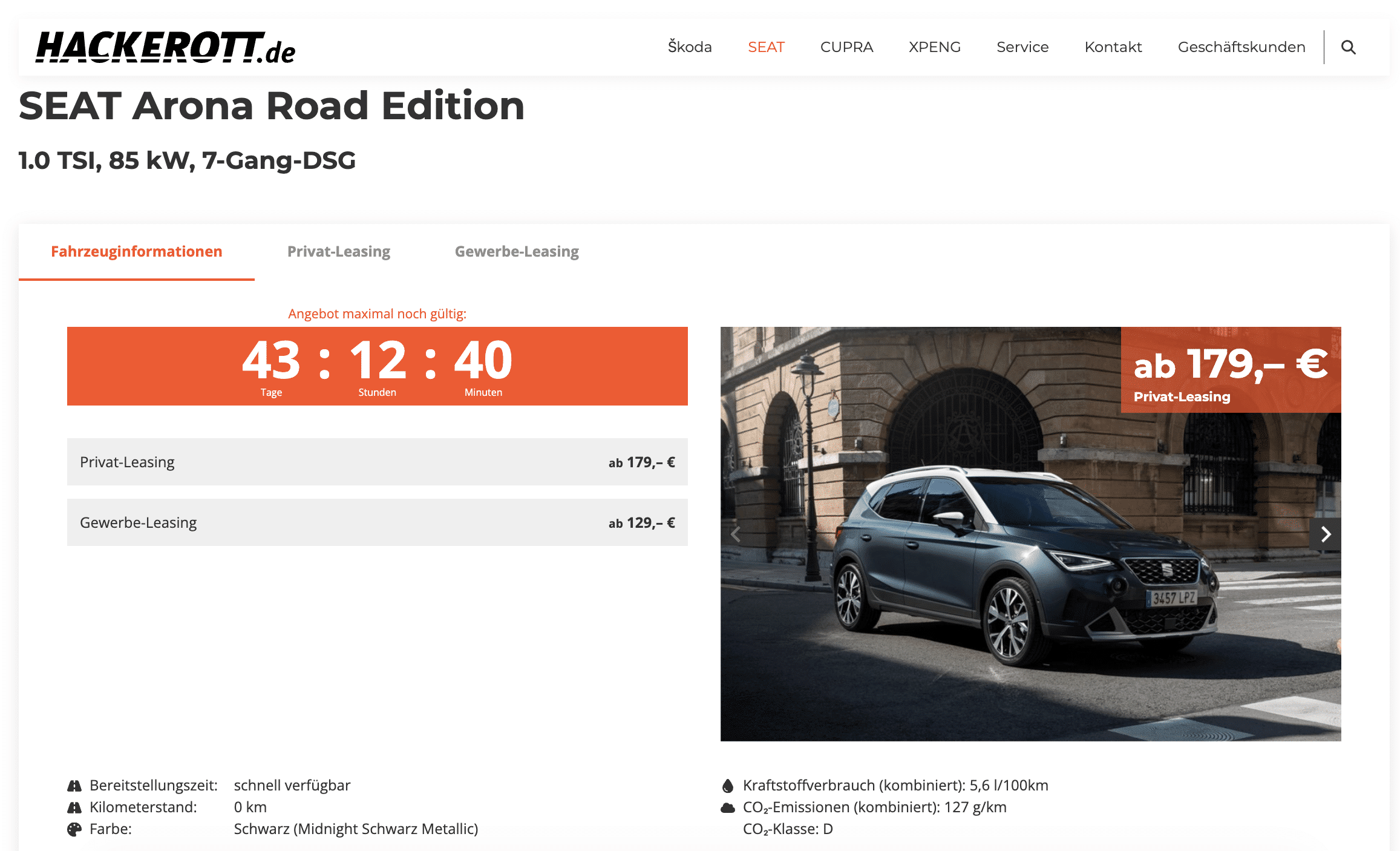Click 'Angebot maximal noch gültig:' text

377,314
